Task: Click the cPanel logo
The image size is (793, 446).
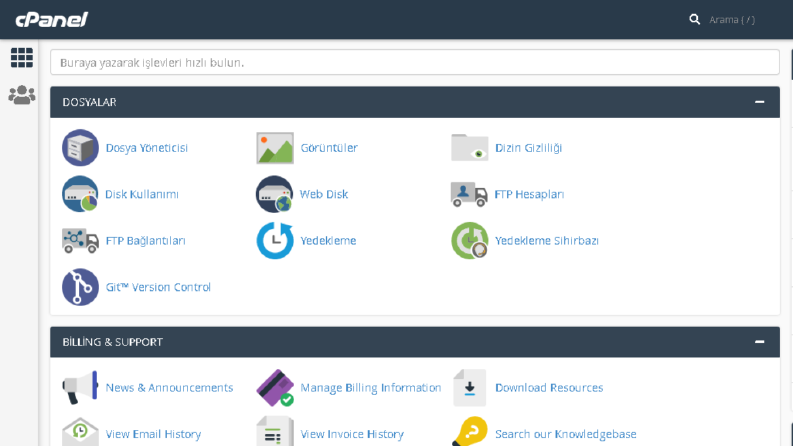Action: coord(52,20)
